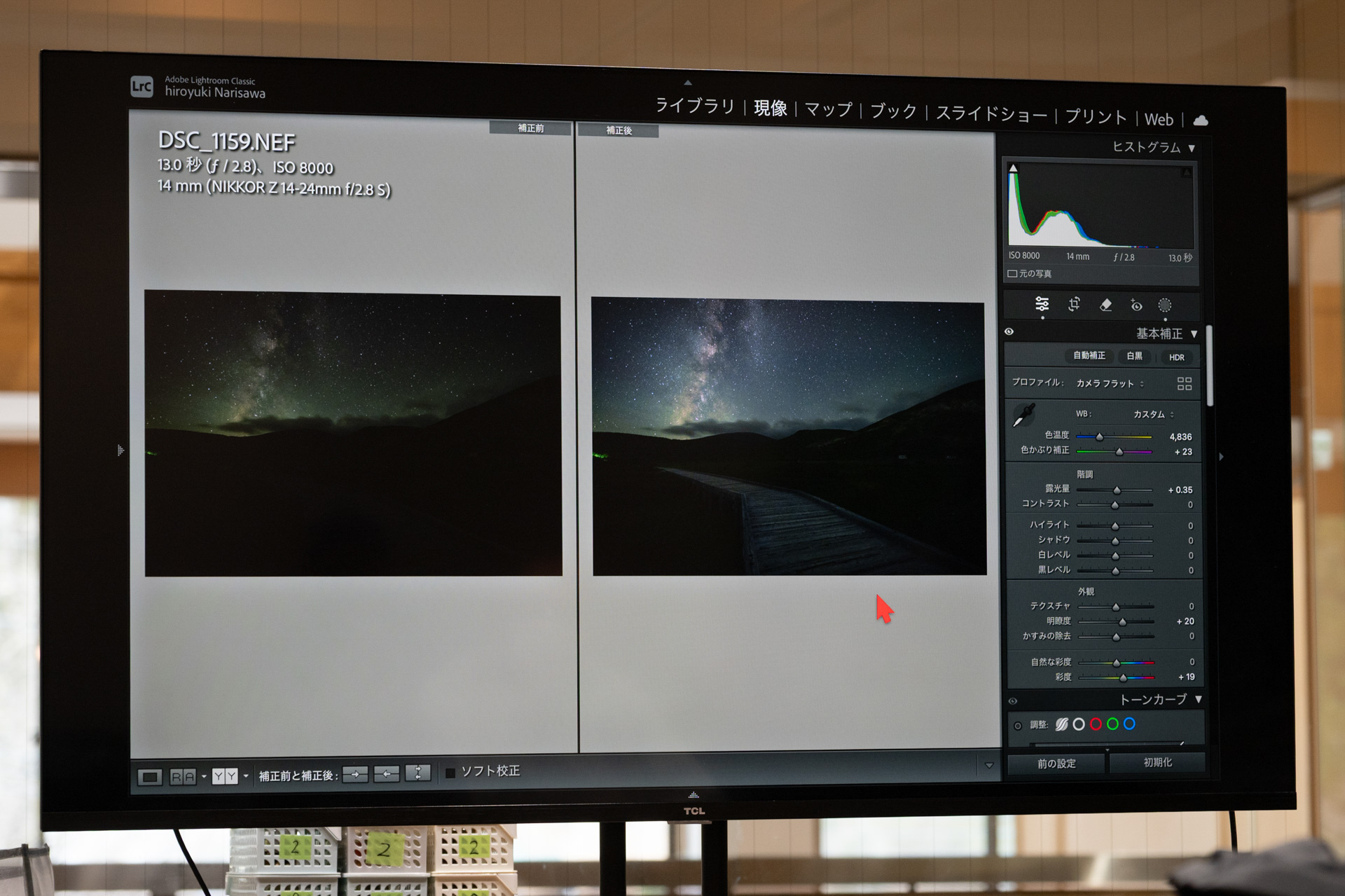Toggle 基本補正 panel eye visibility
This screenshot has width=1345, height=896.
(1009, 331)
